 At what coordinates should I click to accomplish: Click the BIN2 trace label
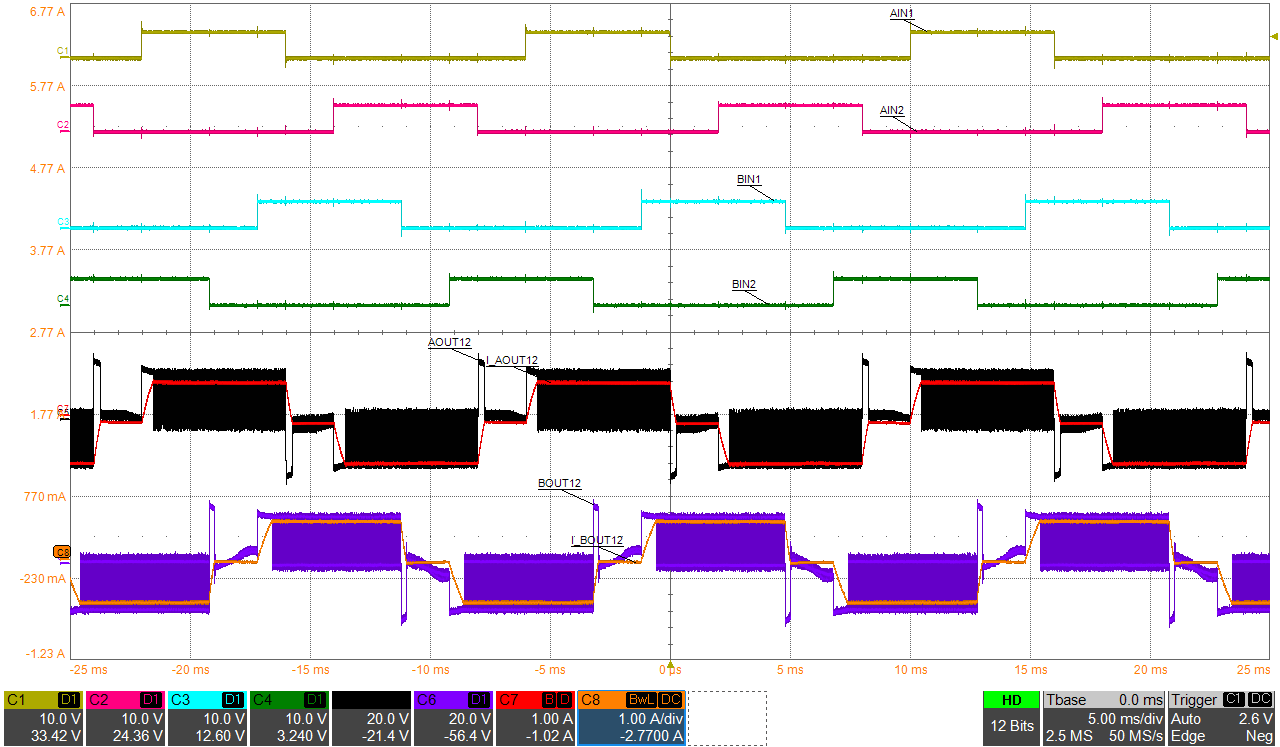coord(744,284)
